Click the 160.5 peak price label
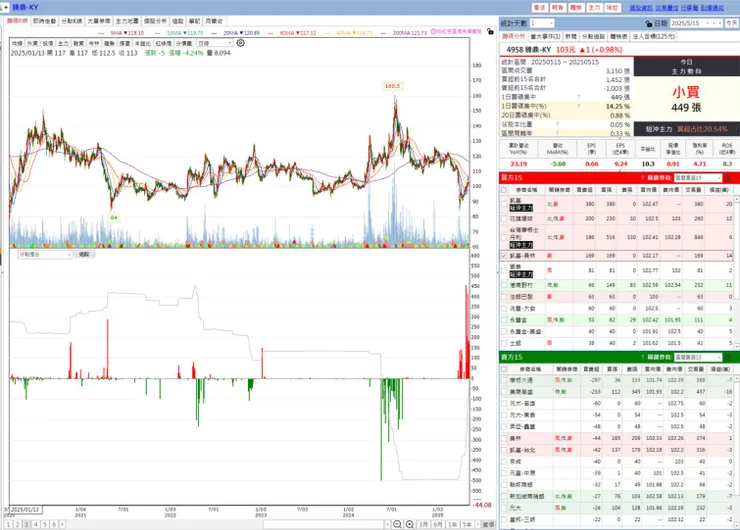Image resolution: width=740 pixels, height=530 pixels. click(x=392, y=86)
